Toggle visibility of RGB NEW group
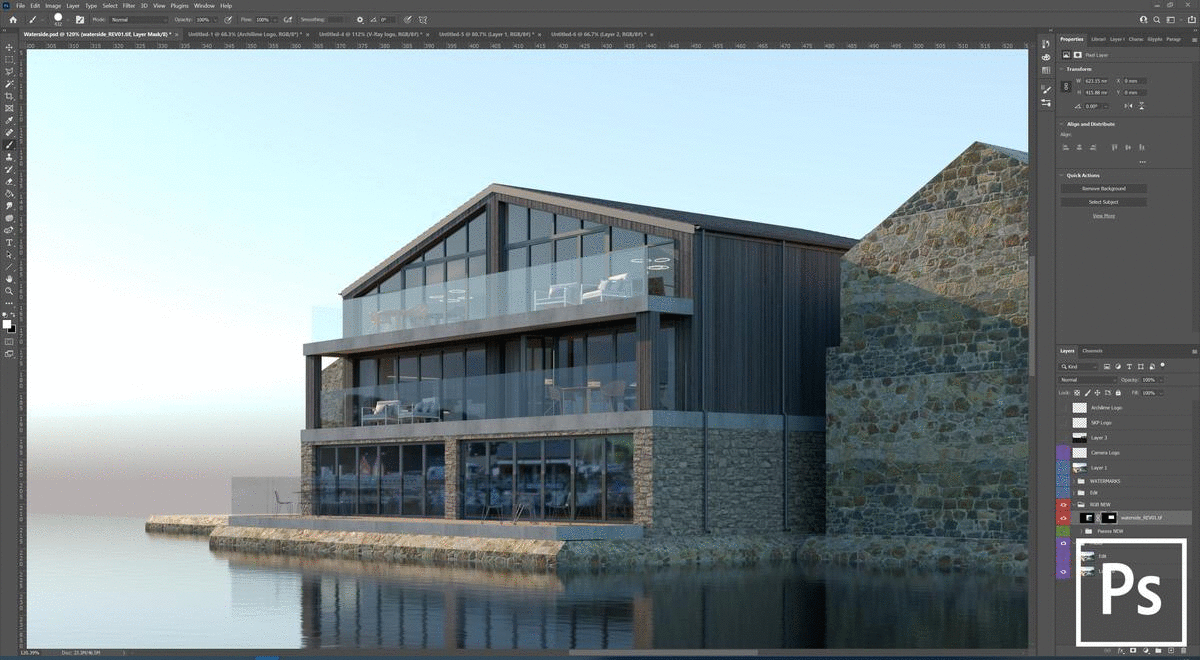Screen dimensions: 1200x660 point(1064,505)
